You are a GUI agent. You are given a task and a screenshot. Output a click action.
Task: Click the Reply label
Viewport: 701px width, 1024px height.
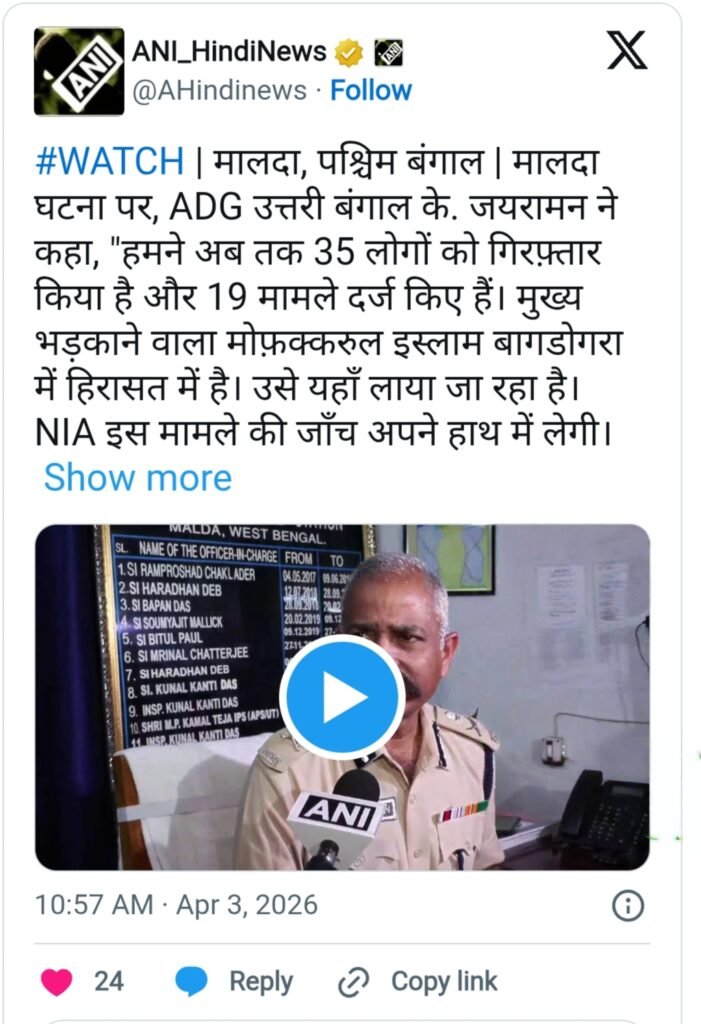pyautogui.click(x=261, y=982)
